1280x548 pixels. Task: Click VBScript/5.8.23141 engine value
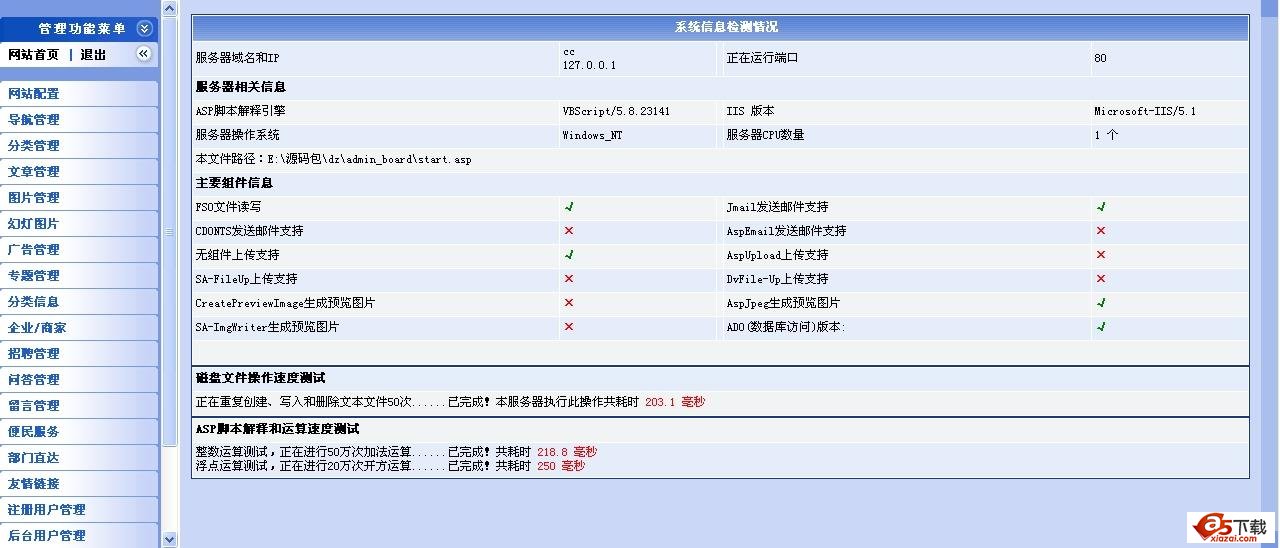(x=616, y=111)
